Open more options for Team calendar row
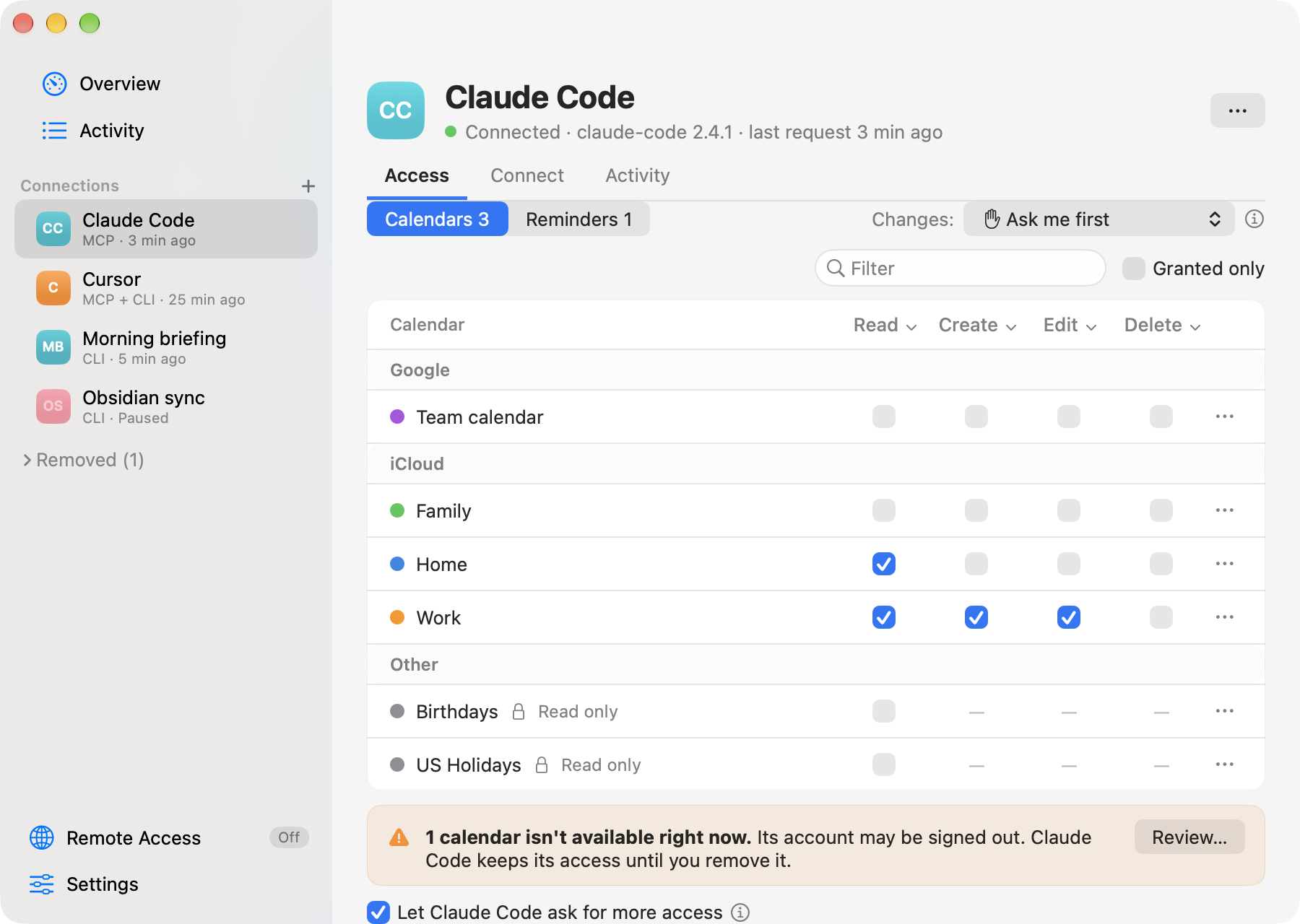 click(x=1225, y=417)
